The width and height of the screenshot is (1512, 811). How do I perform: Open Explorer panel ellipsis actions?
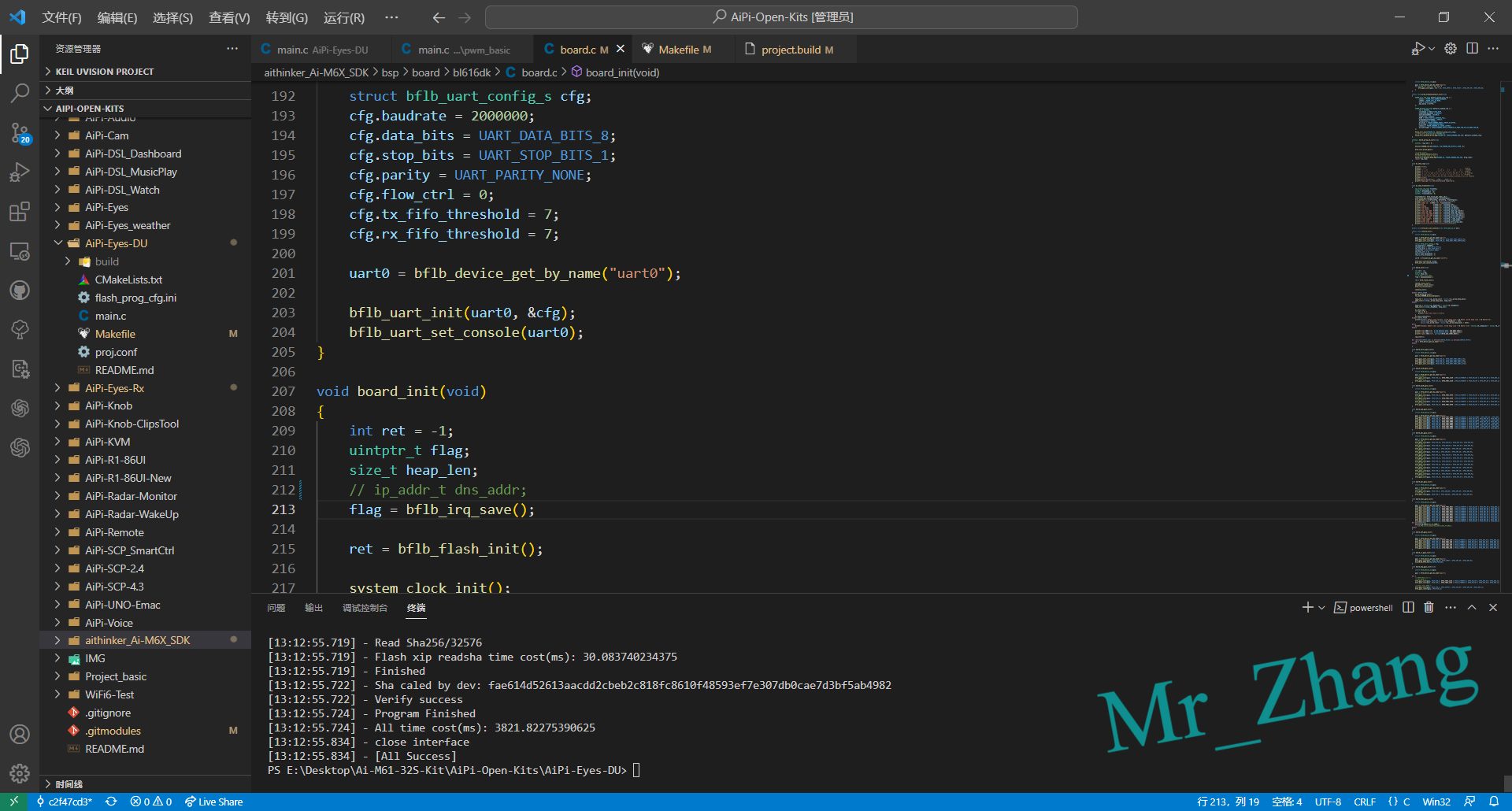coord(232,49)
